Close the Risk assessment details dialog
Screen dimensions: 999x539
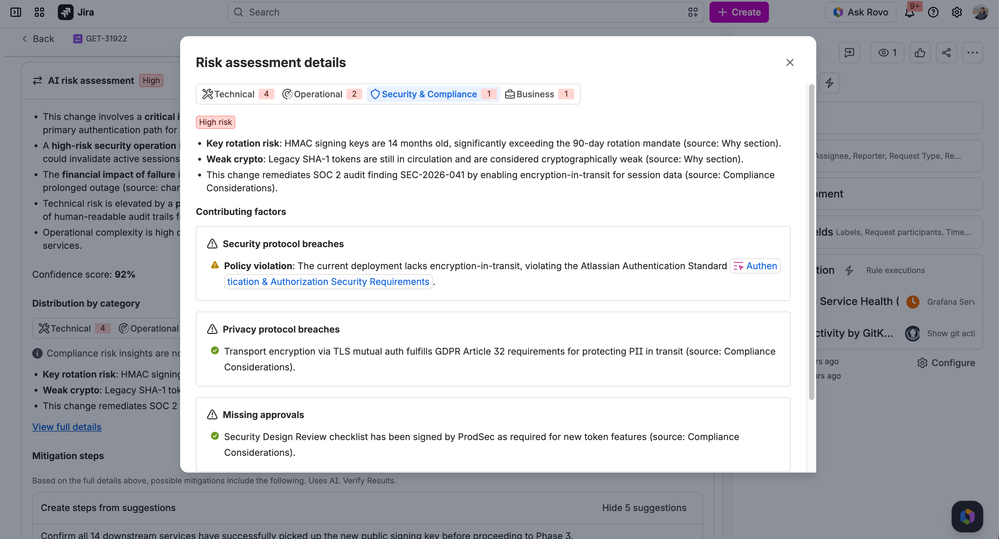point(790,62)
